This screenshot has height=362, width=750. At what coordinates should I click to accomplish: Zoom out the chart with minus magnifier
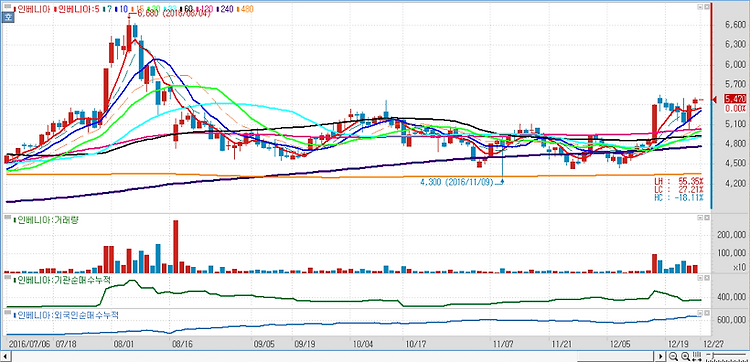tap(673, 356)
